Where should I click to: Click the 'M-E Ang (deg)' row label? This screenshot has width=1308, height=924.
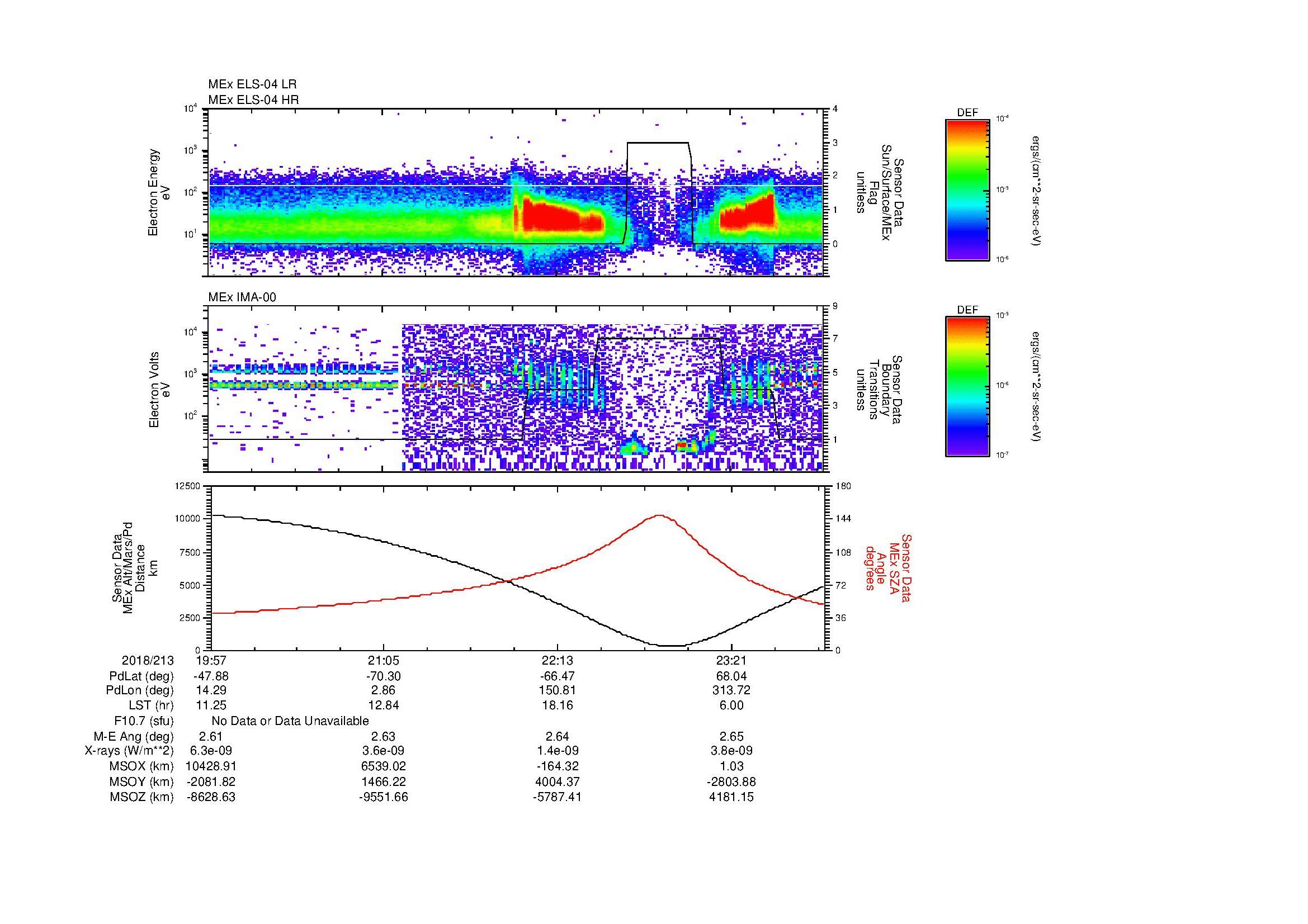pyautogui.click(x=134, y=736)
